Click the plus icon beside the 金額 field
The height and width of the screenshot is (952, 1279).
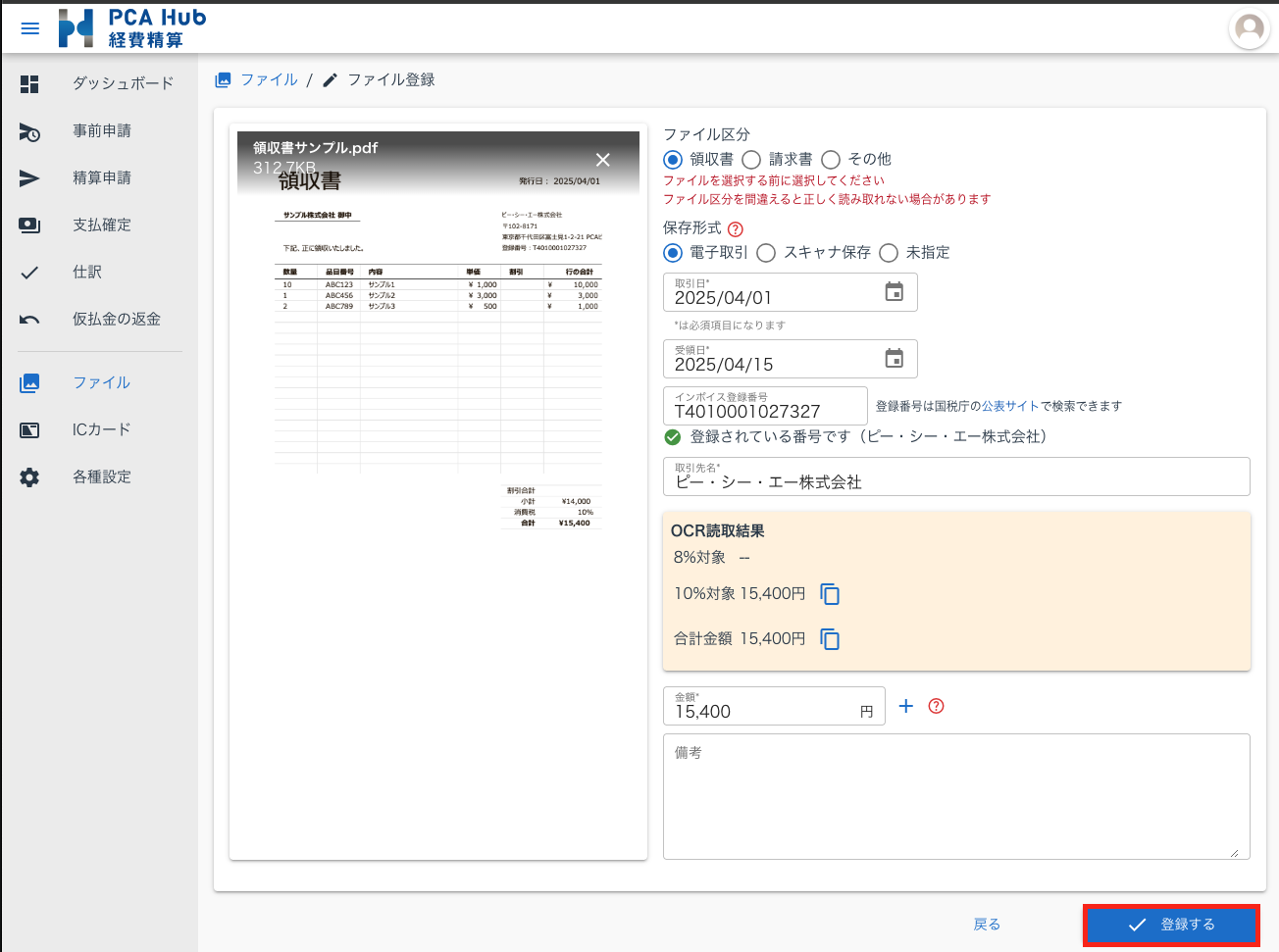click(x=906, y=706)
